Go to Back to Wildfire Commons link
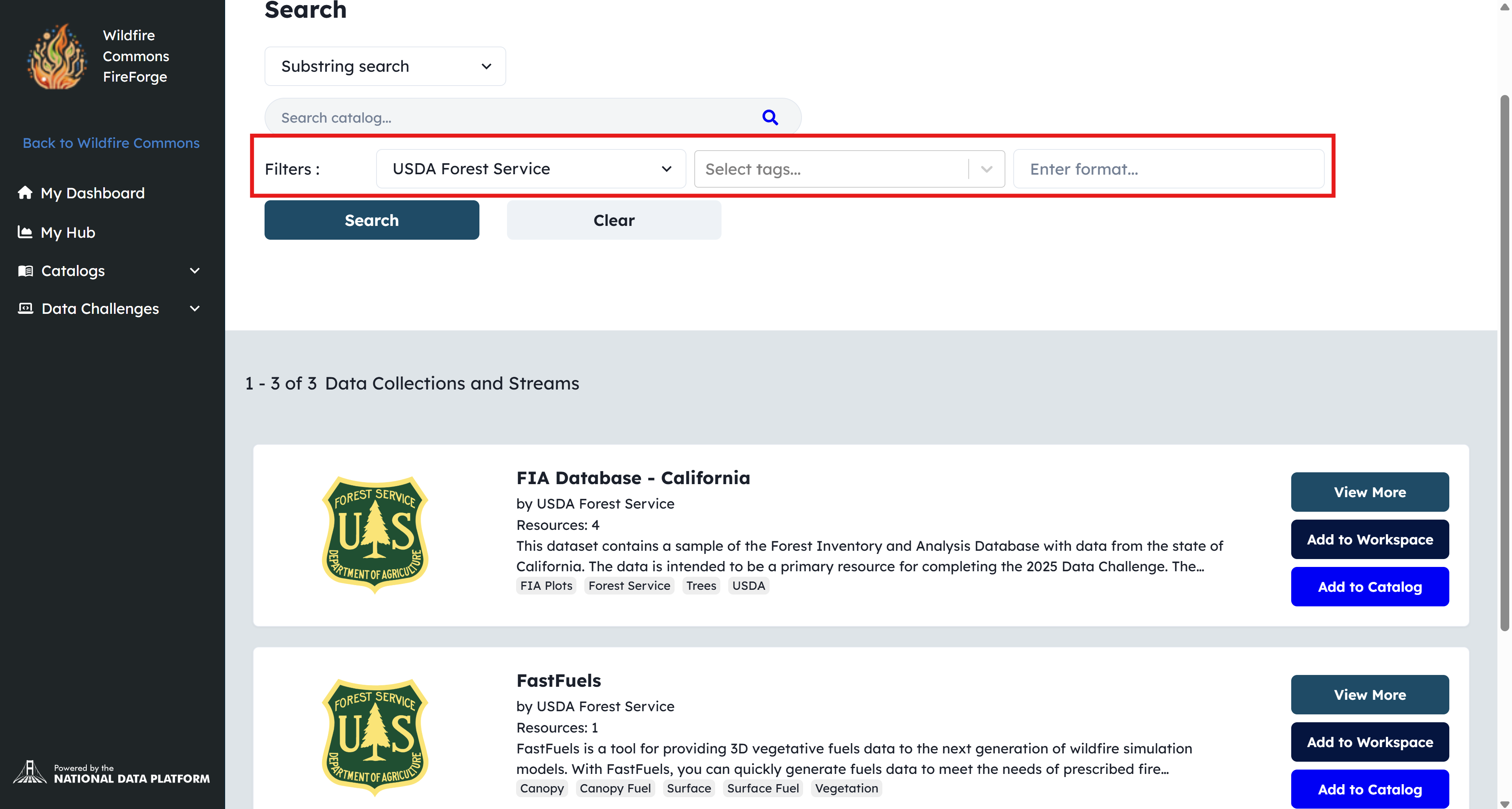Screen dimensions: 1512x809 tap(111, 143)
